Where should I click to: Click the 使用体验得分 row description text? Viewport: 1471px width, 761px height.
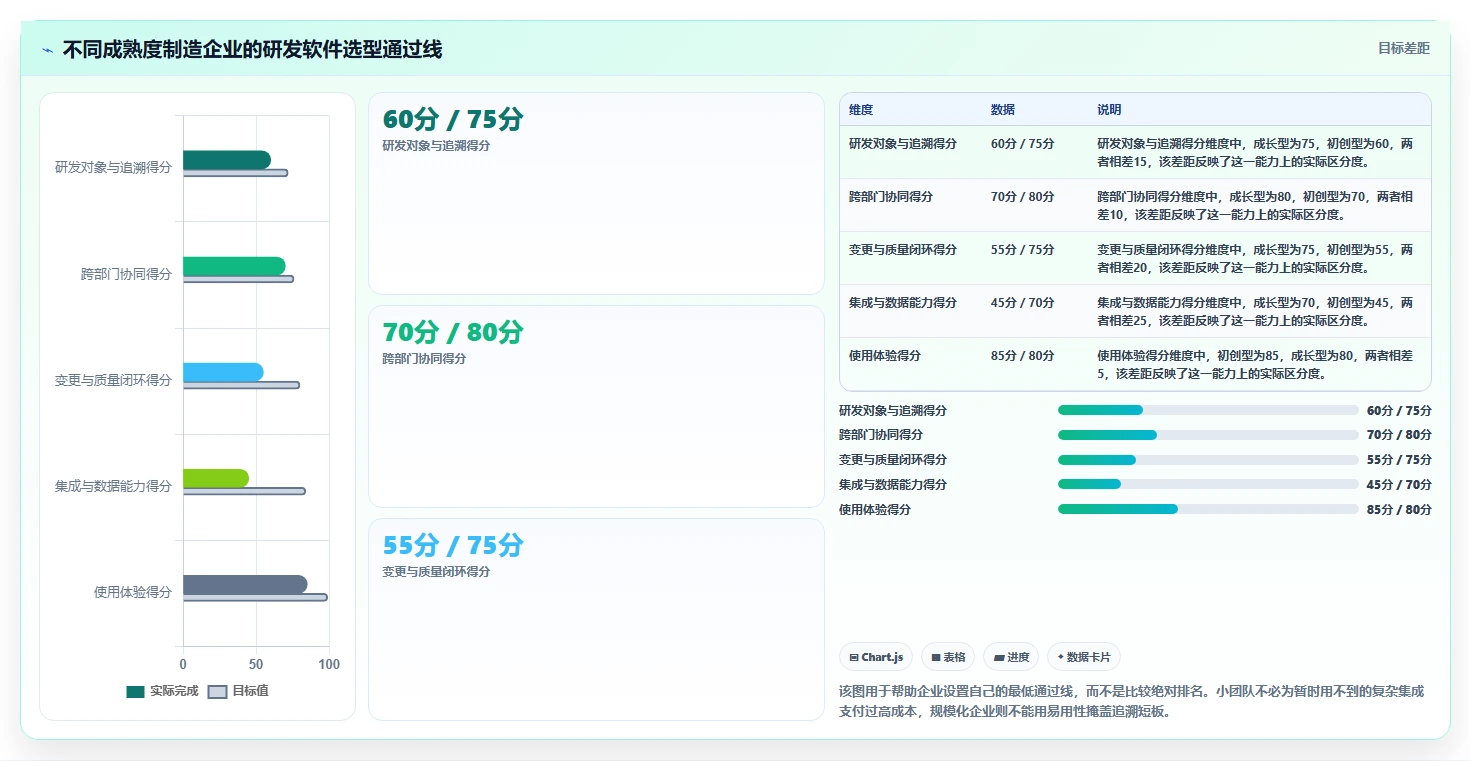coord(1255,365)
